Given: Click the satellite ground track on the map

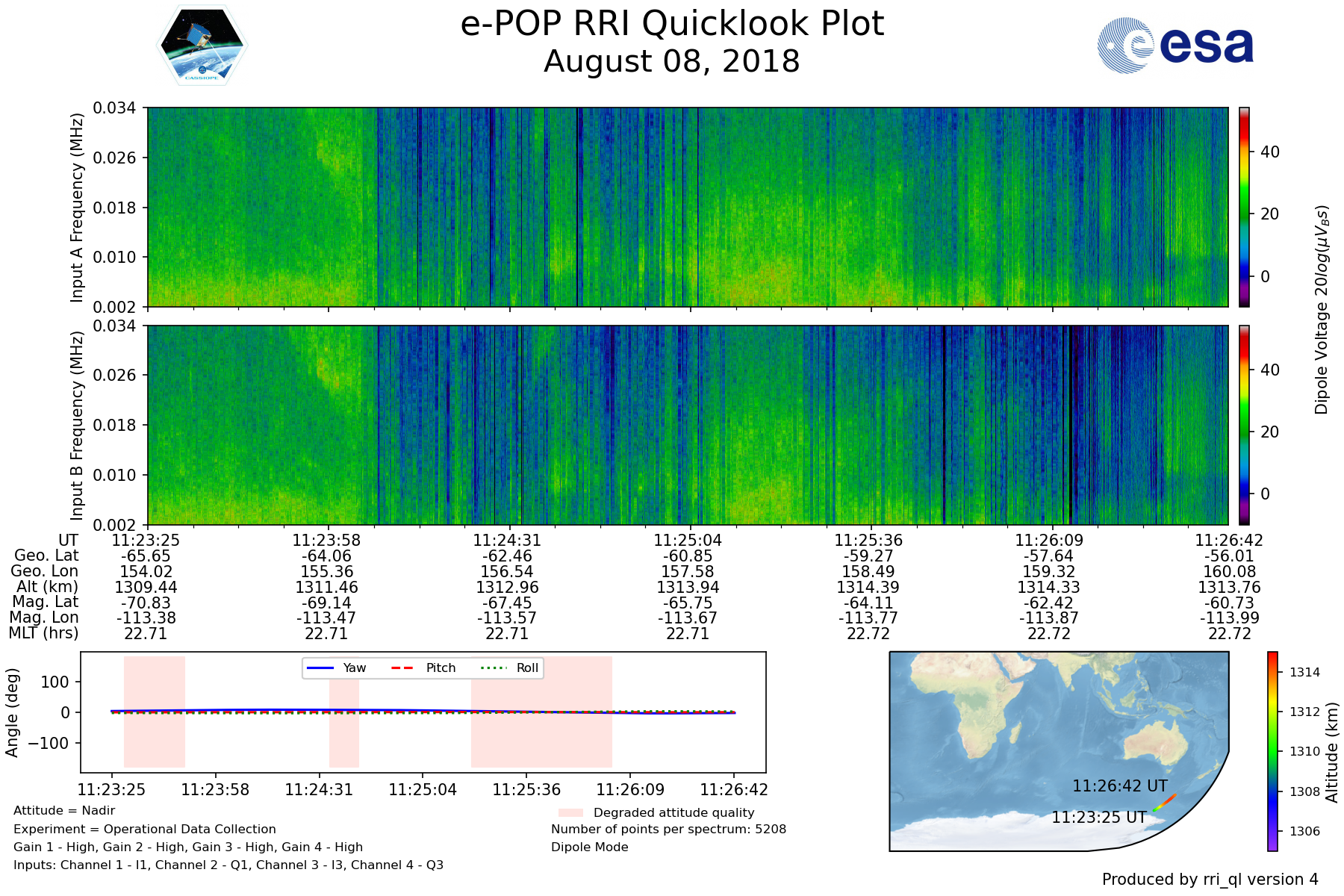Looking at the screenshot, I should tap(1165, 803).
